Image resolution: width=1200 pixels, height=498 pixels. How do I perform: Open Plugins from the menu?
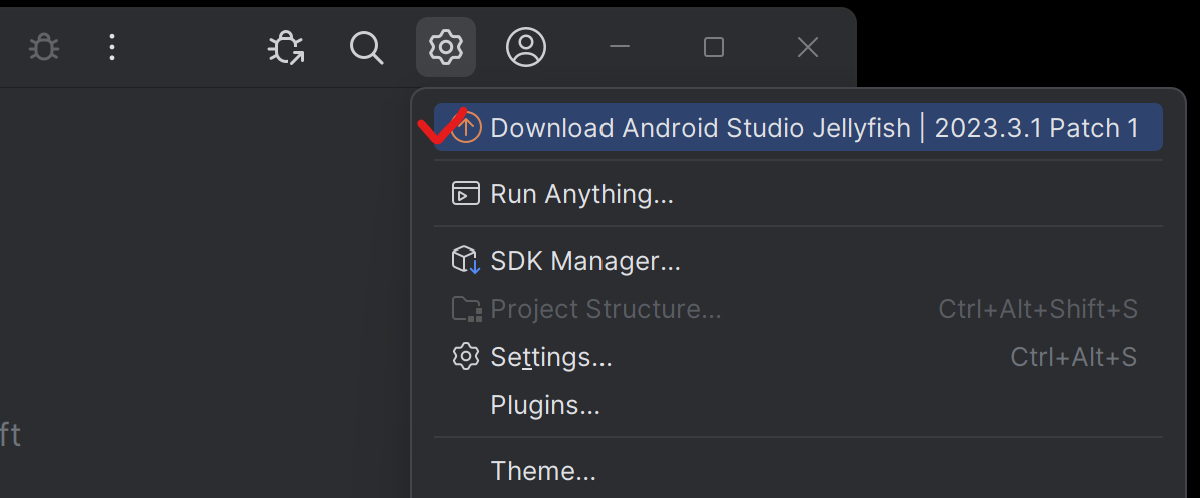[x=798, y=405]
